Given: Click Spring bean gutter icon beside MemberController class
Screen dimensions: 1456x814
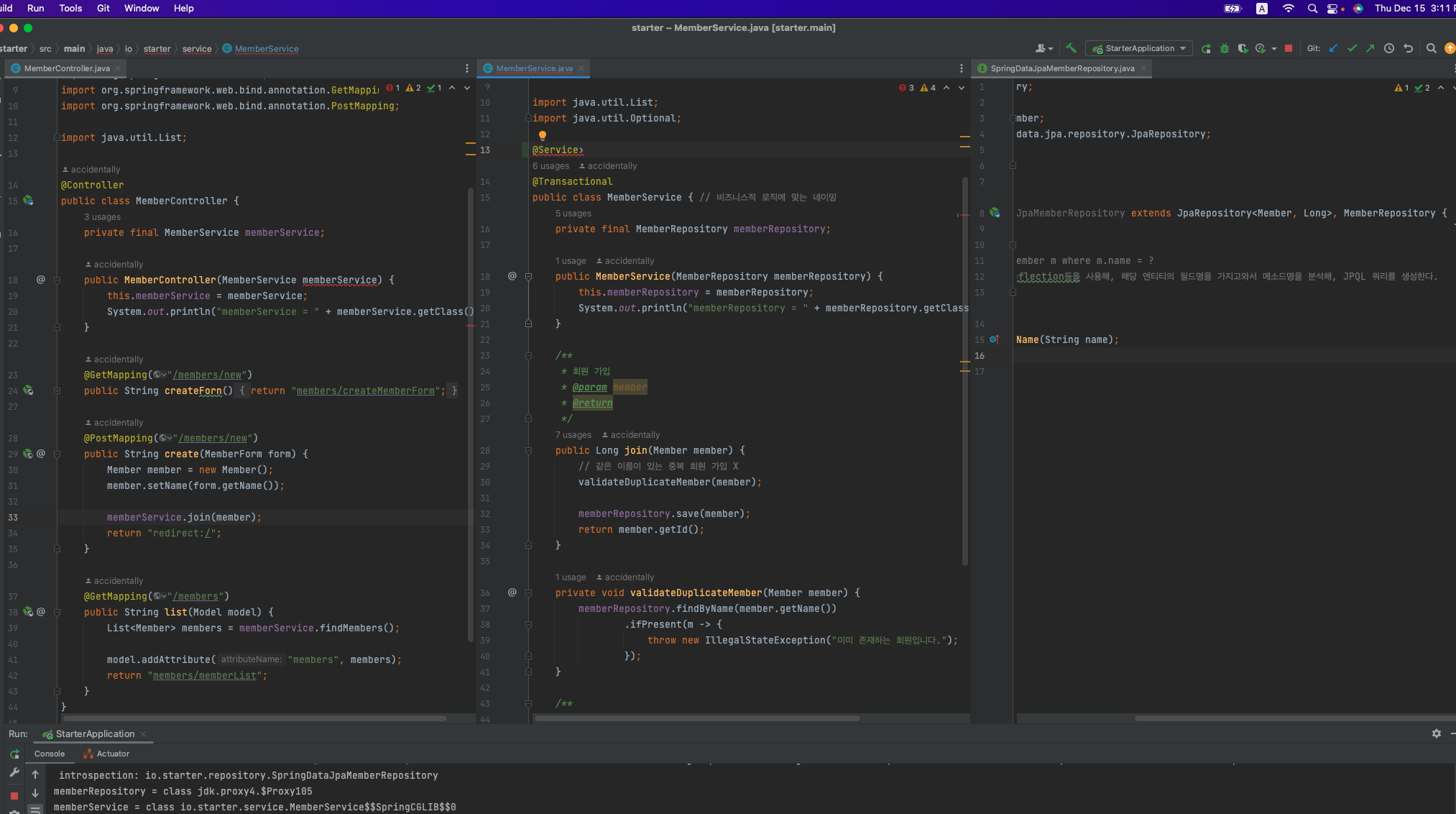Looking at the screenshot, I should click(x=29, y=201).
